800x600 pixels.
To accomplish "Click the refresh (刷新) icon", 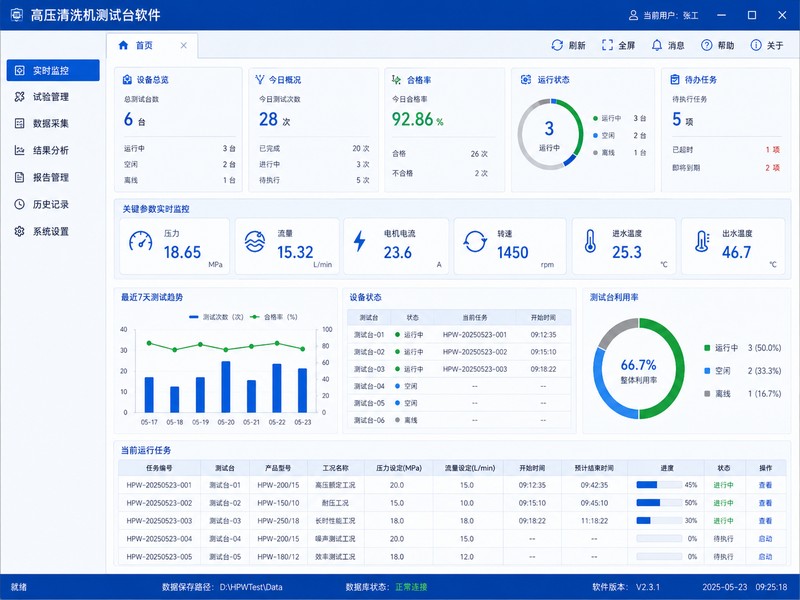I will pyautogui.click(x=557, y=45).
